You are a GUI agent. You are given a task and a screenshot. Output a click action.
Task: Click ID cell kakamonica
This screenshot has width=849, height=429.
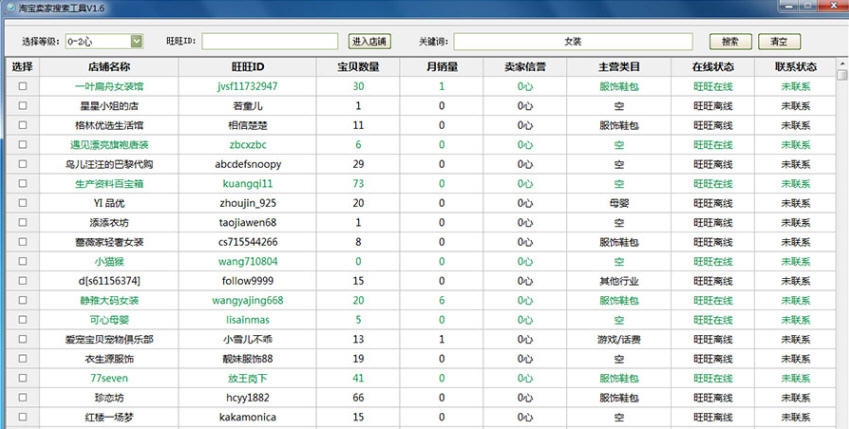point(248,417)
